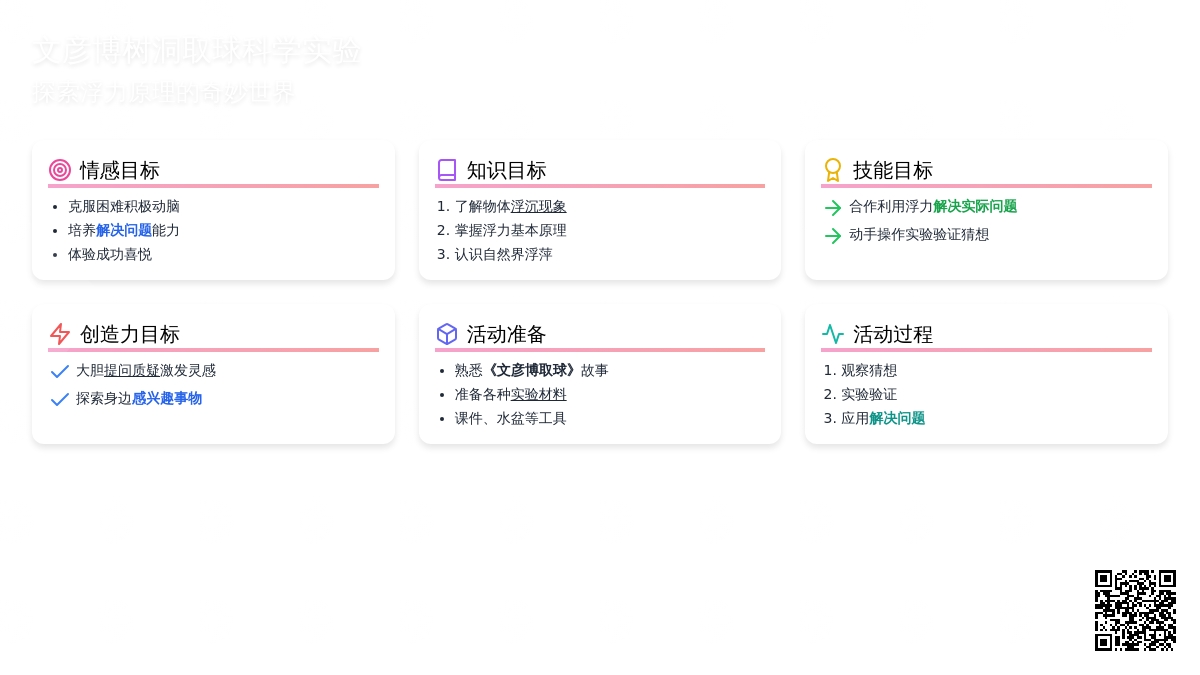Select the 活动过程 card heading
Viewport: 1200px width, 675px height.
click(x=893, y=335)
